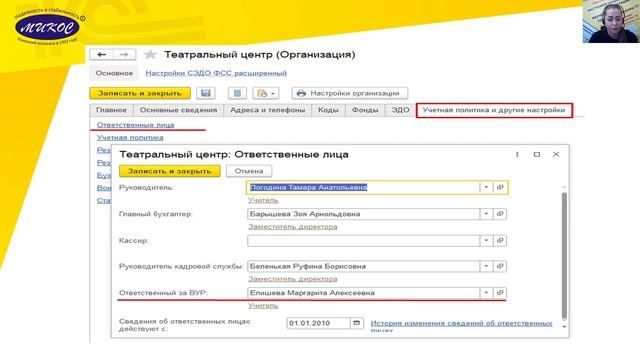Open the dialog's three-dot more menu
The width and height of the screenshot is (640, 360).
point(517,155)
